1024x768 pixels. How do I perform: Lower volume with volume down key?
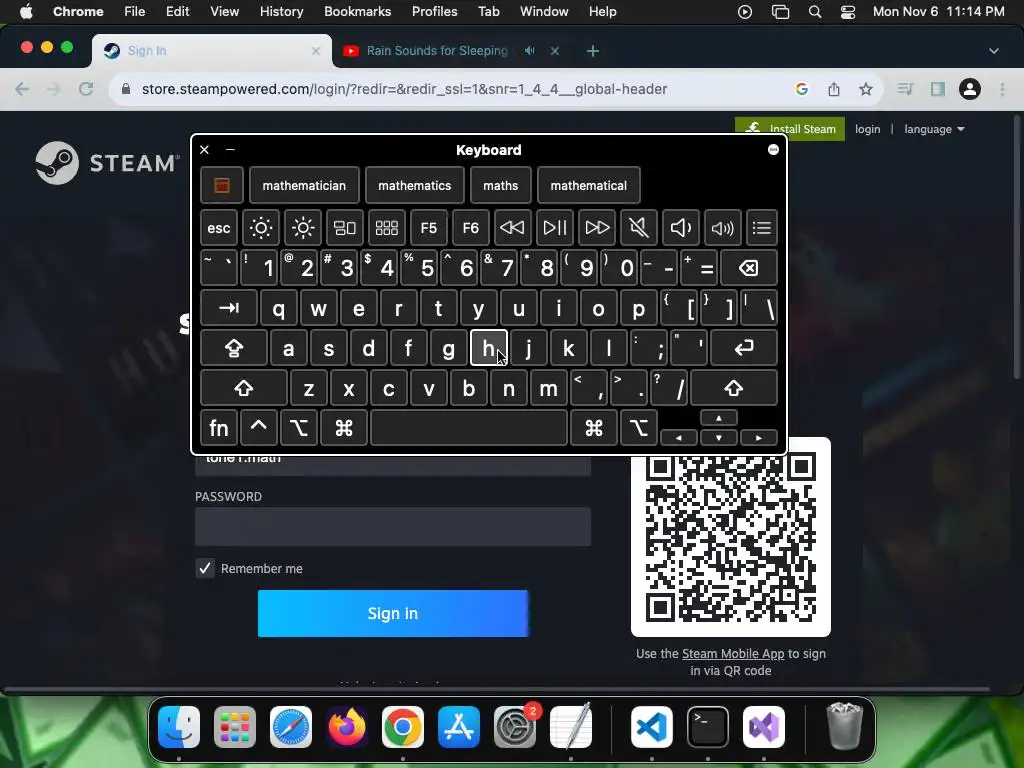(x=680, y=228)
